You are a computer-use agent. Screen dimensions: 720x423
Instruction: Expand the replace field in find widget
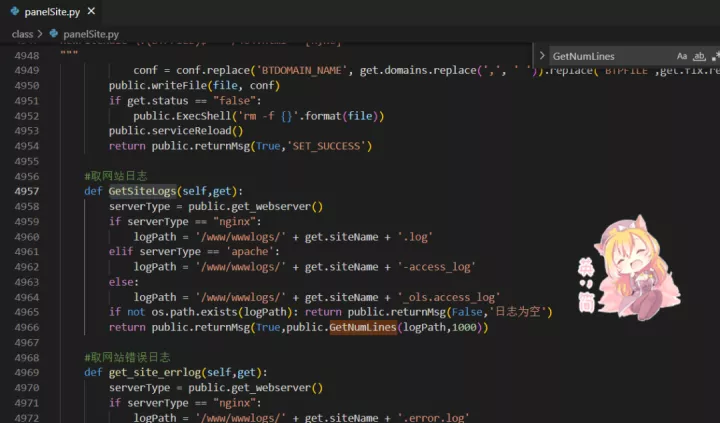coord(542,57)
